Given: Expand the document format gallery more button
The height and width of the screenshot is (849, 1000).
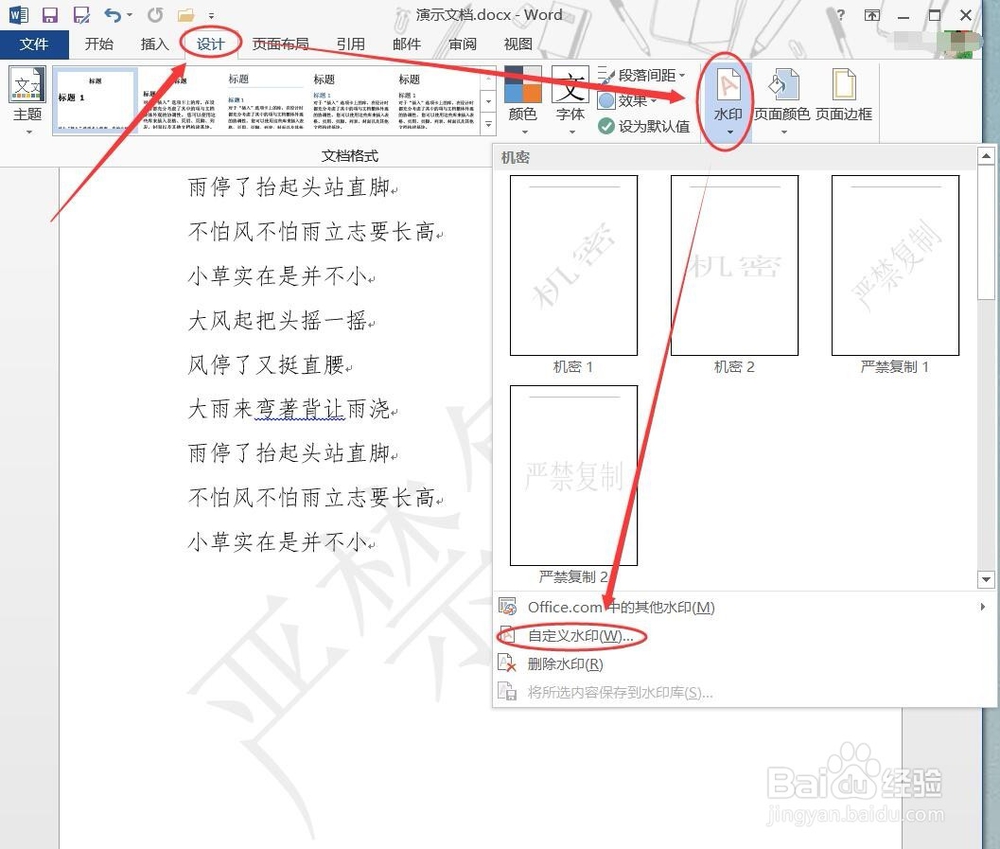Looking at the screenshot, I should pos(489,124).
